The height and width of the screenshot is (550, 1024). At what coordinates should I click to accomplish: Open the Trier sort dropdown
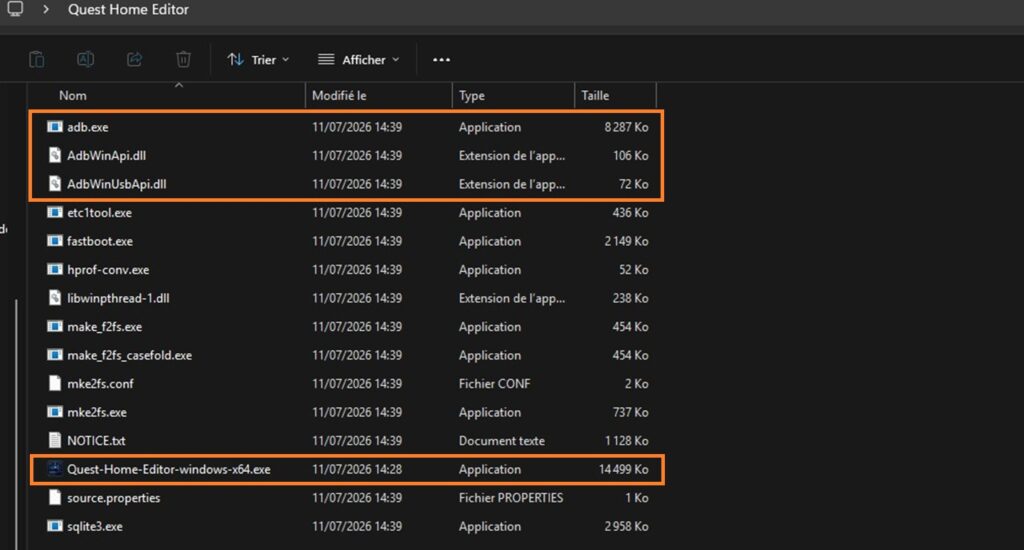(x=259, y=59)
